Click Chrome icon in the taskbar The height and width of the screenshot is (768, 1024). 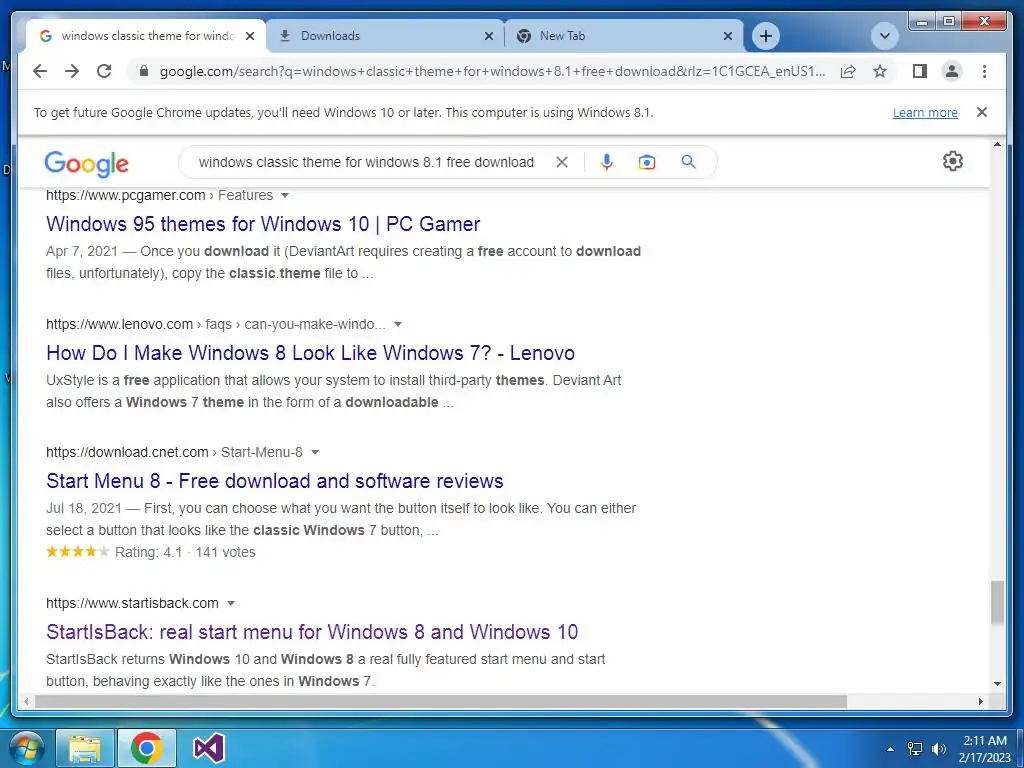point(146,748)
